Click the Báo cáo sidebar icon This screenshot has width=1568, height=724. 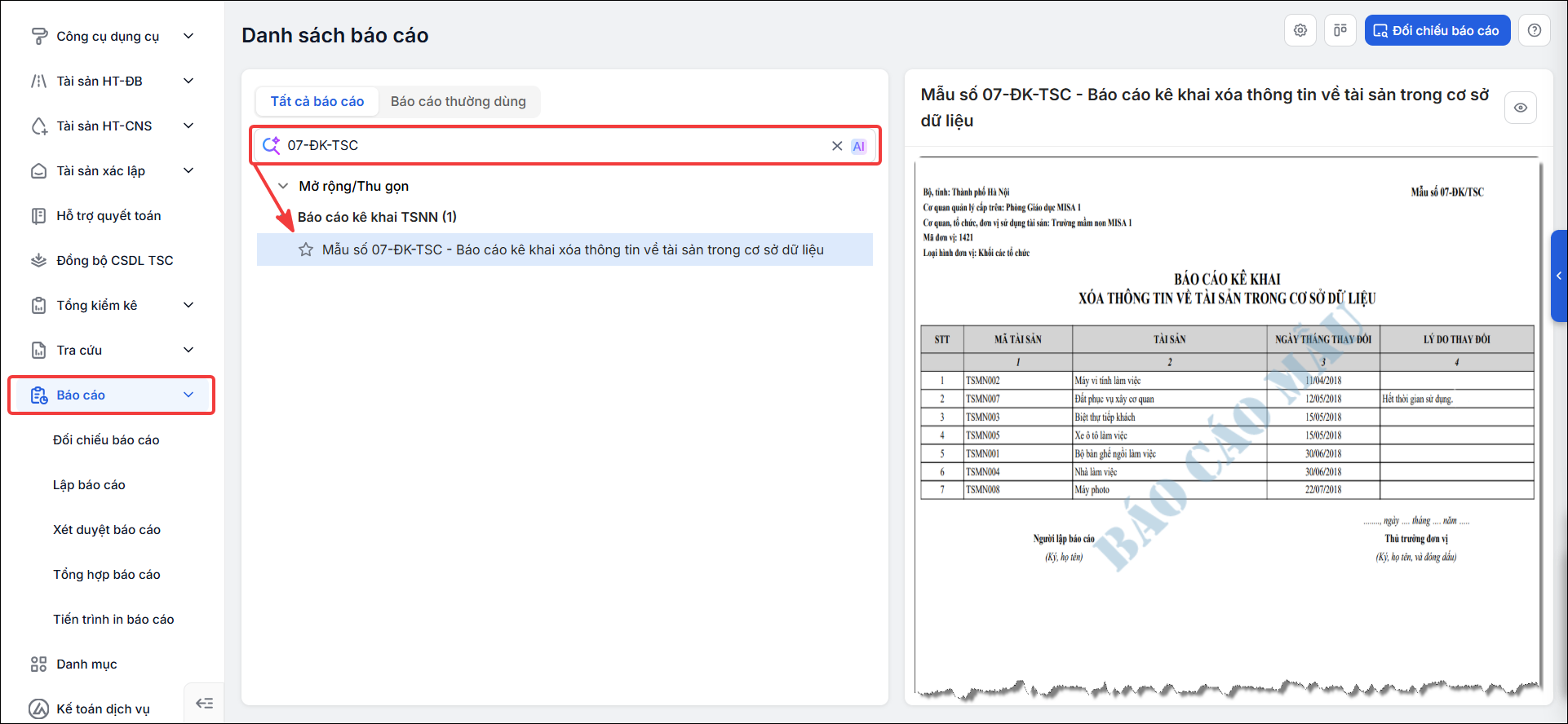[x=38, y=395]
